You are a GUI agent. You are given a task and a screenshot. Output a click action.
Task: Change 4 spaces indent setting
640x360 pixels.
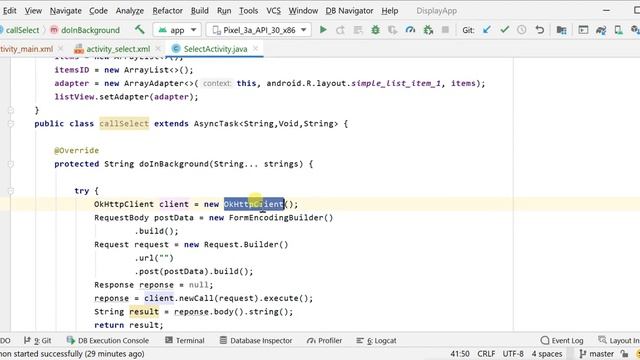[547, 354]
